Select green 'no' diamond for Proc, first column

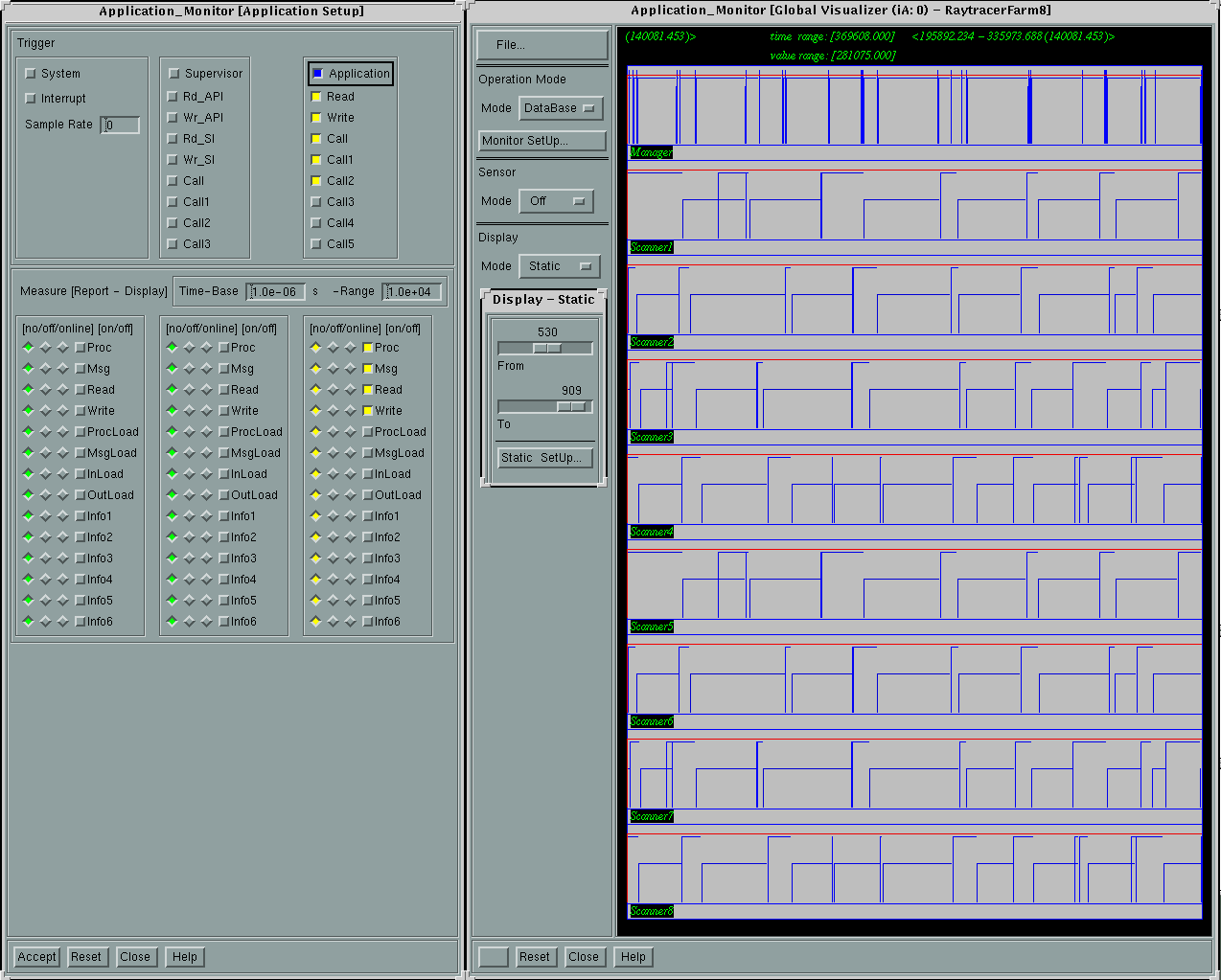click(x=29, y=348)
